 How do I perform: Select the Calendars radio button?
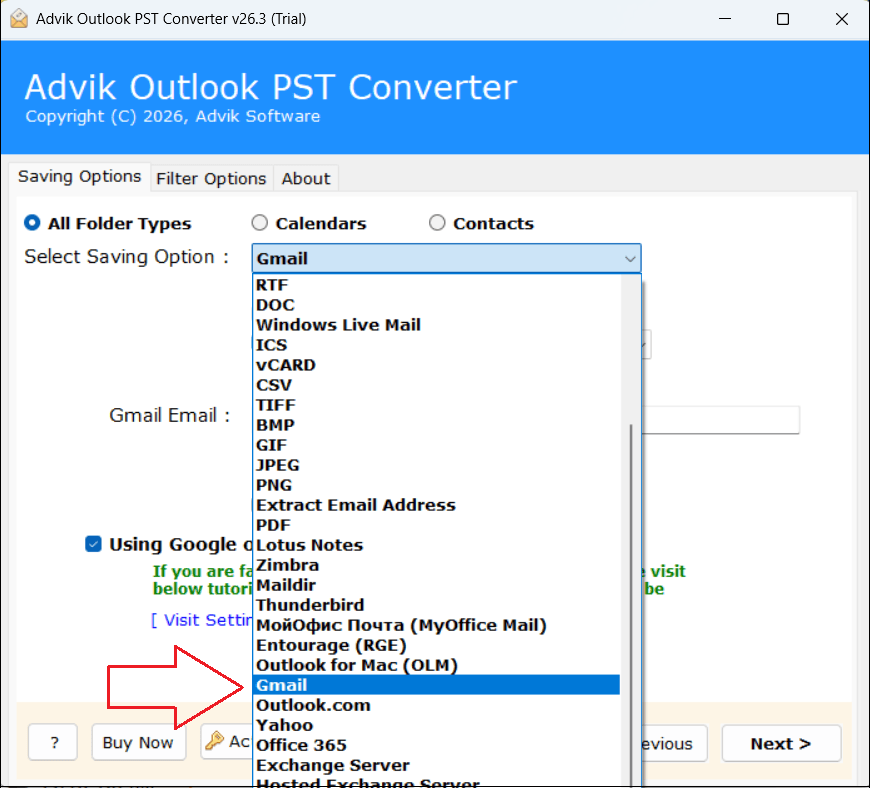click(x=259, y=223)
